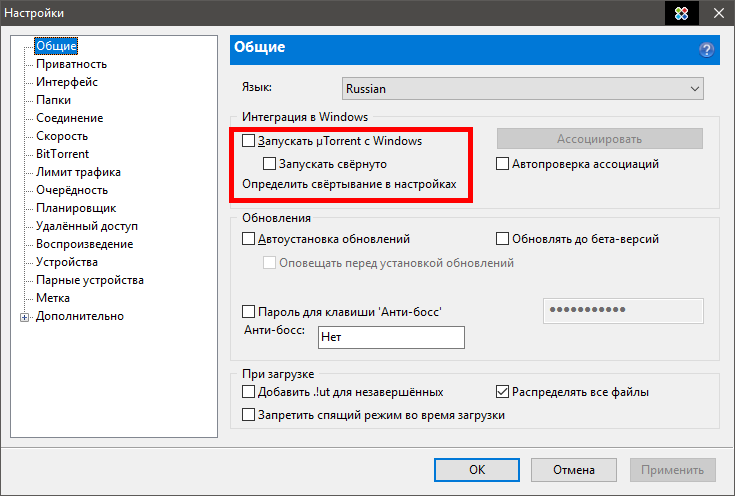Click Определить свёртывание в настройках text

coord(349,184)
